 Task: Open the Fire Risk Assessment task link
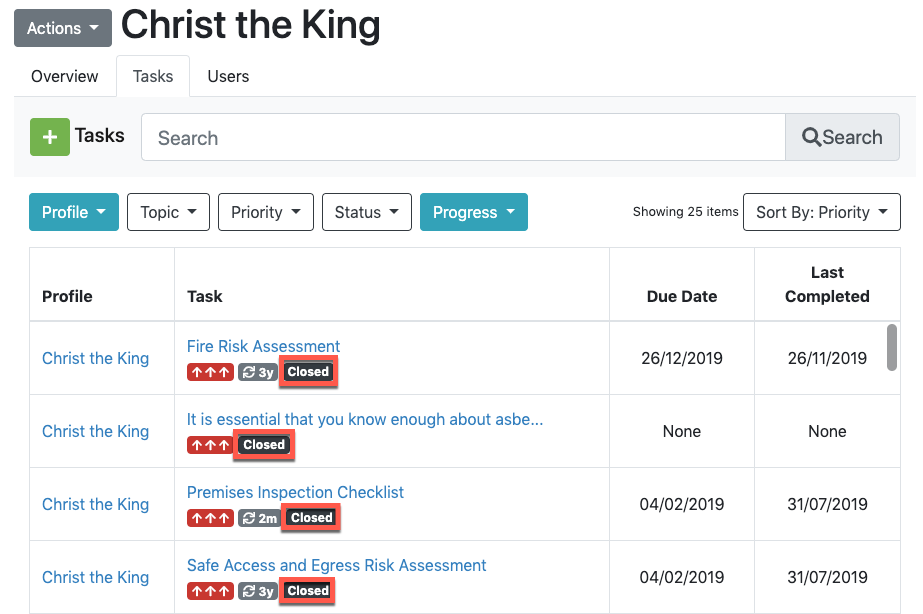click(263, 345)
